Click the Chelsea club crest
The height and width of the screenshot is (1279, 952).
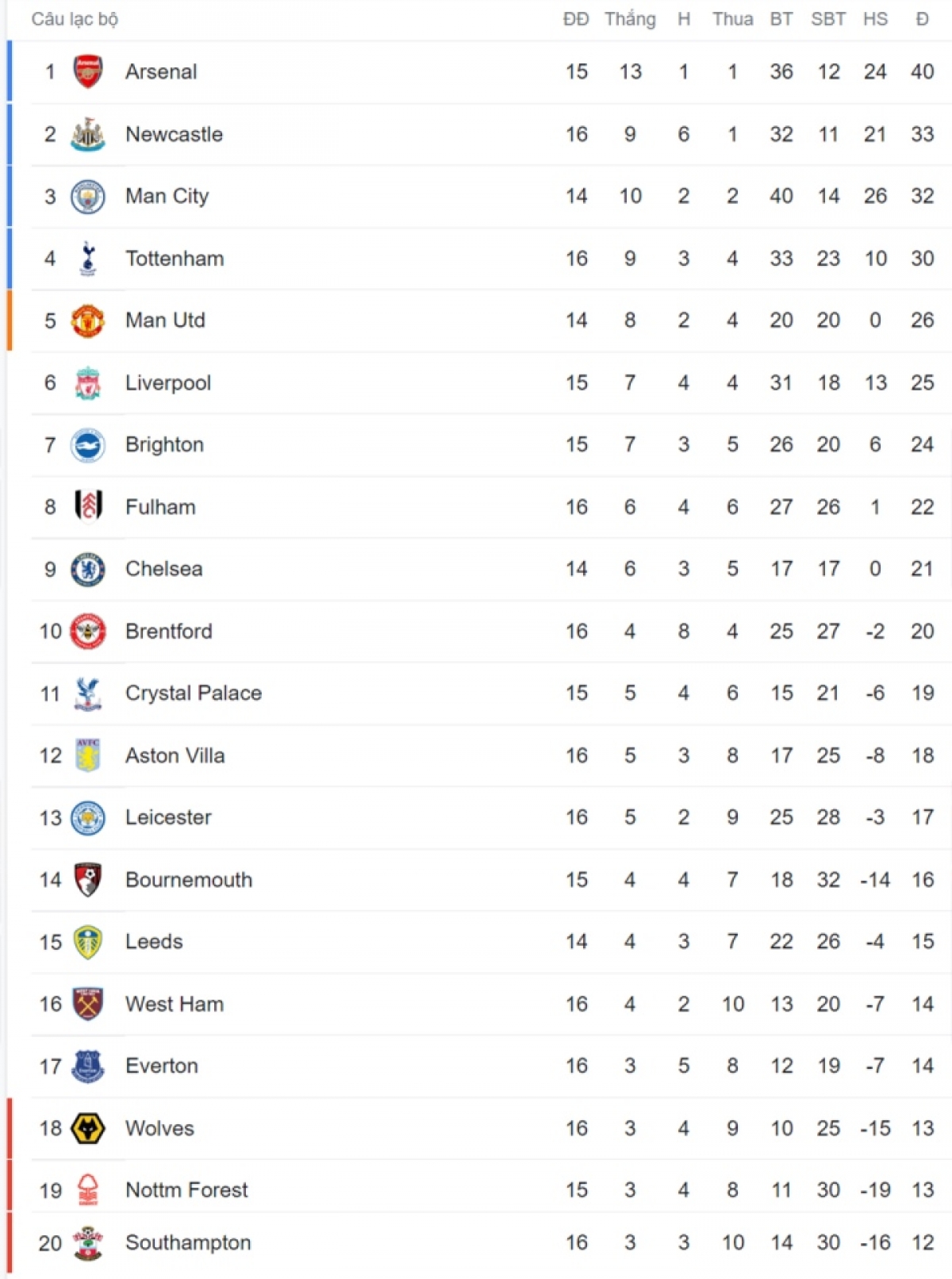click(x=88, y=569)
